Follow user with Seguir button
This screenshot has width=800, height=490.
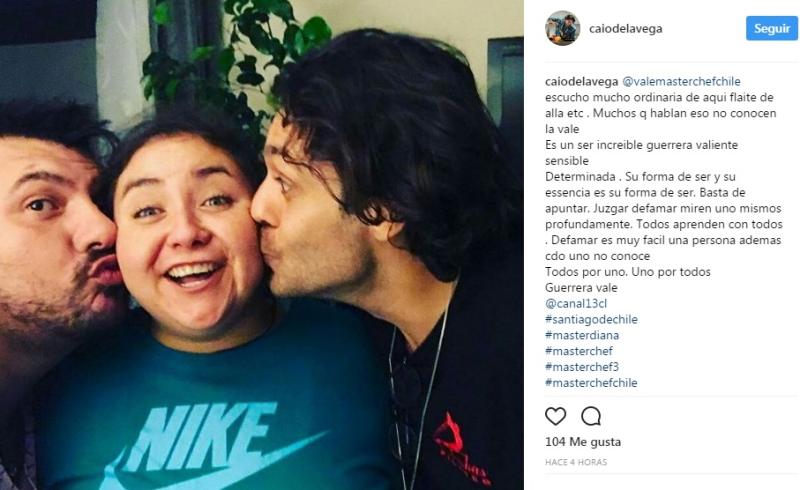(771, 28)
